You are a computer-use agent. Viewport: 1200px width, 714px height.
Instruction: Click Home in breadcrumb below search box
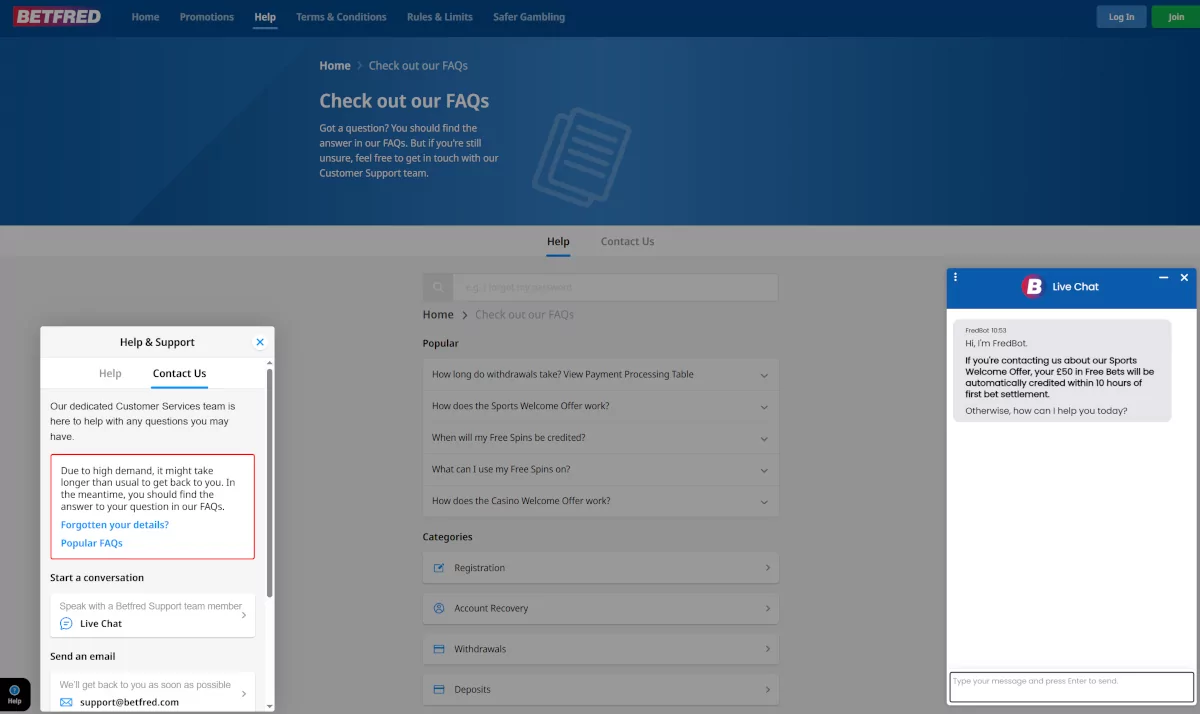[x=438, y=314]
